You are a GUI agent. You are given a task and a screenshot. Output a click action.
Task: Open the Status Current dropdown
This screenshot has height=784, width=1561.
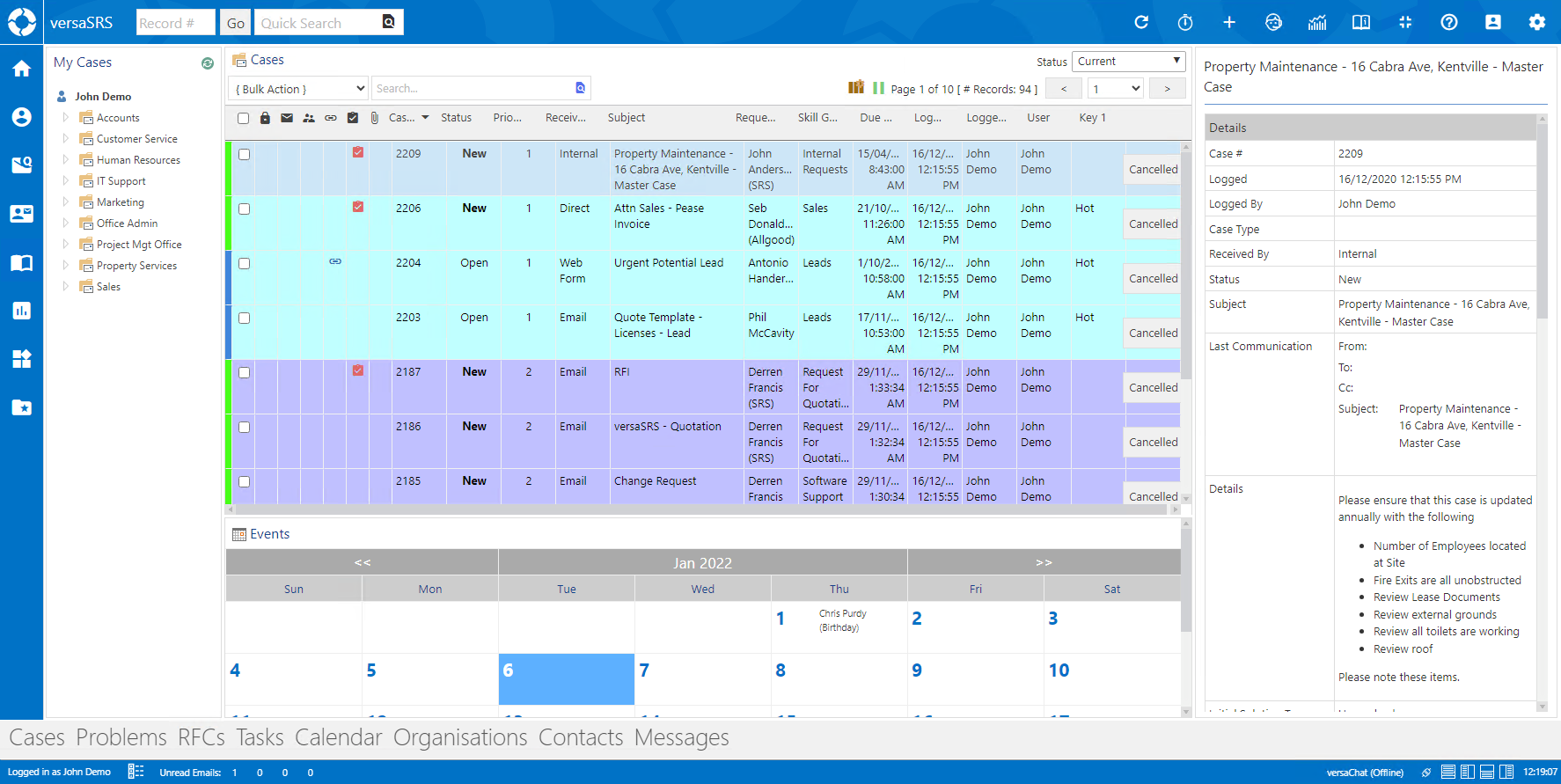click(x=1128, y=62)
